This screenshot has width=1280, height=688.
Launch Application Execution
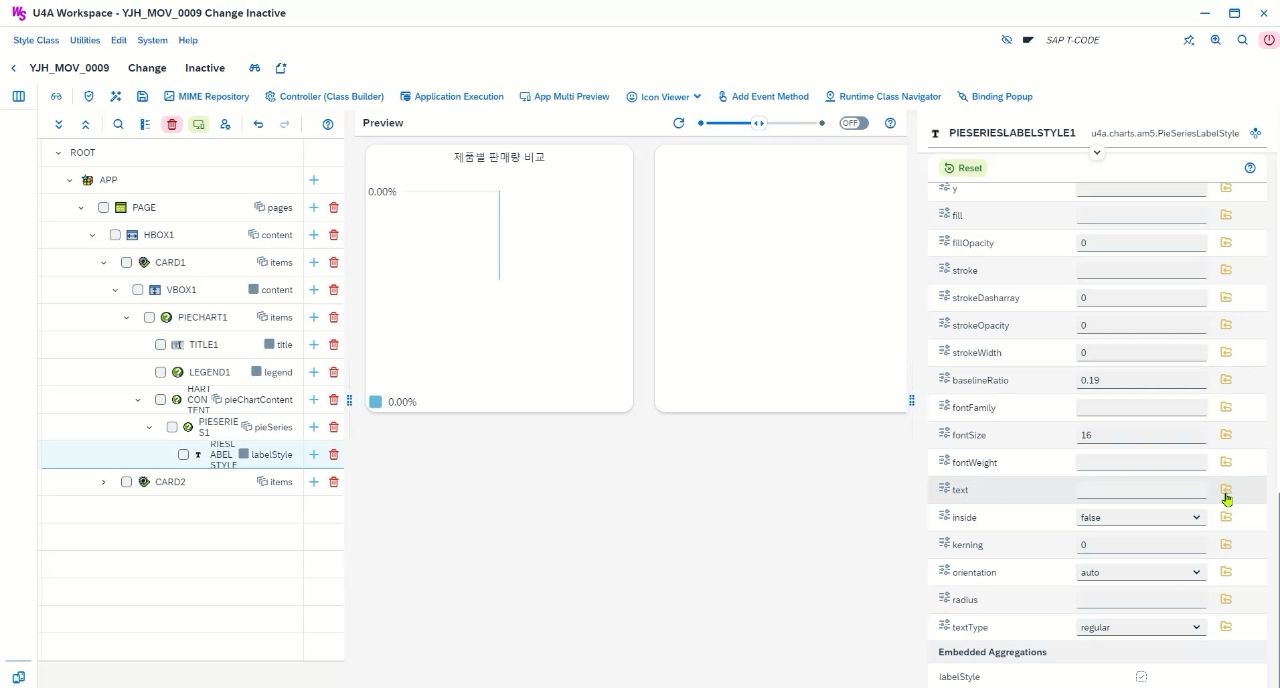coord(452,97)
